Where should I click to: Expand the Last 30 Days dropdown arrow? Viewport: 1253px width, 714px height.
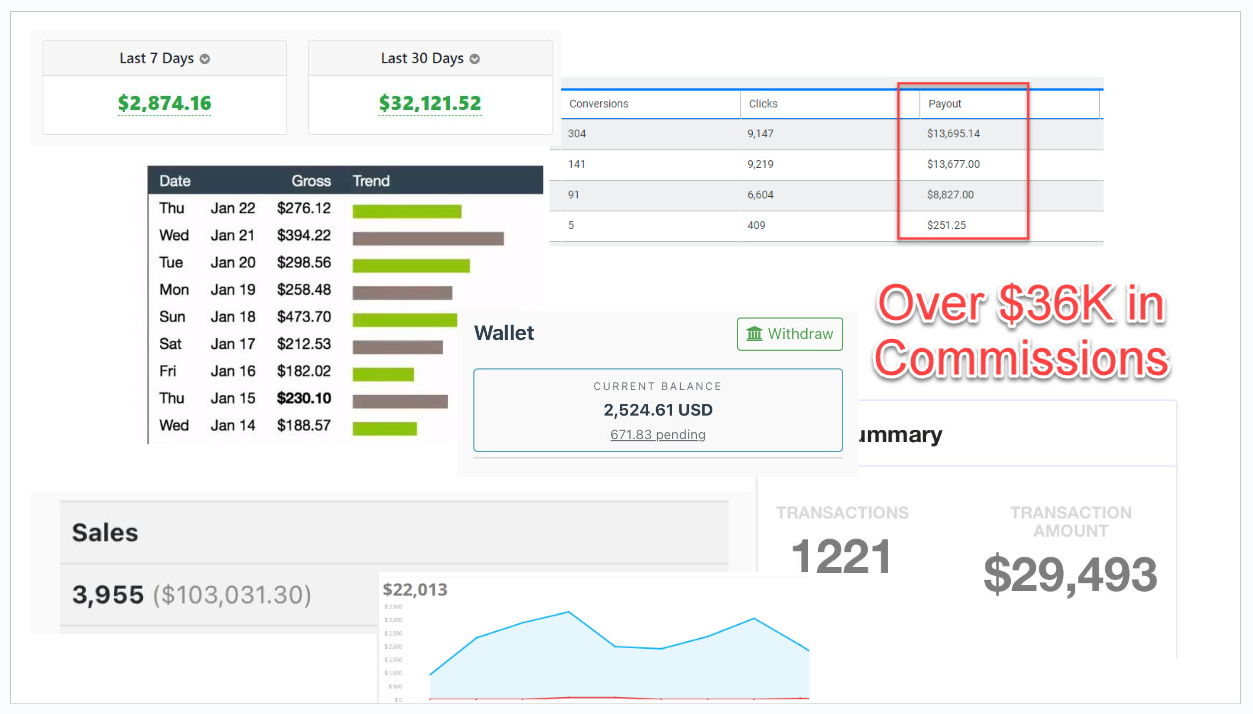point(475,59)
